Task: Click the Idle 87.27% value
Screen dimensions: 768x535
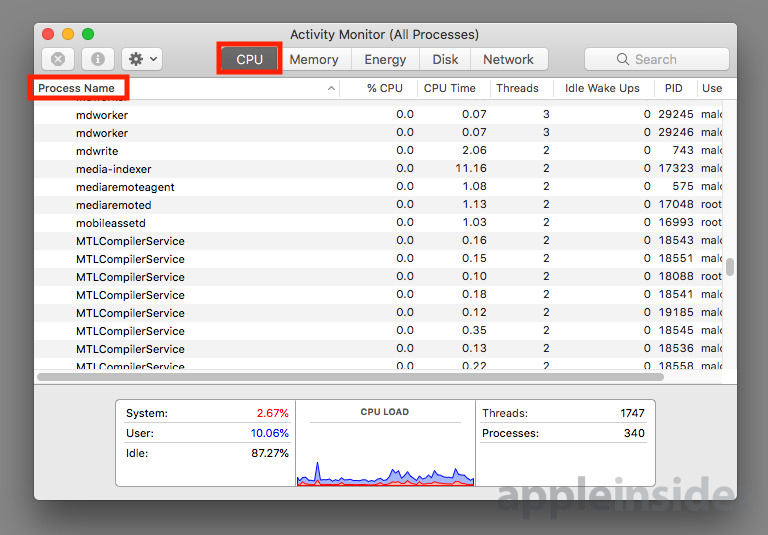Action: click(x=270, y=453)
